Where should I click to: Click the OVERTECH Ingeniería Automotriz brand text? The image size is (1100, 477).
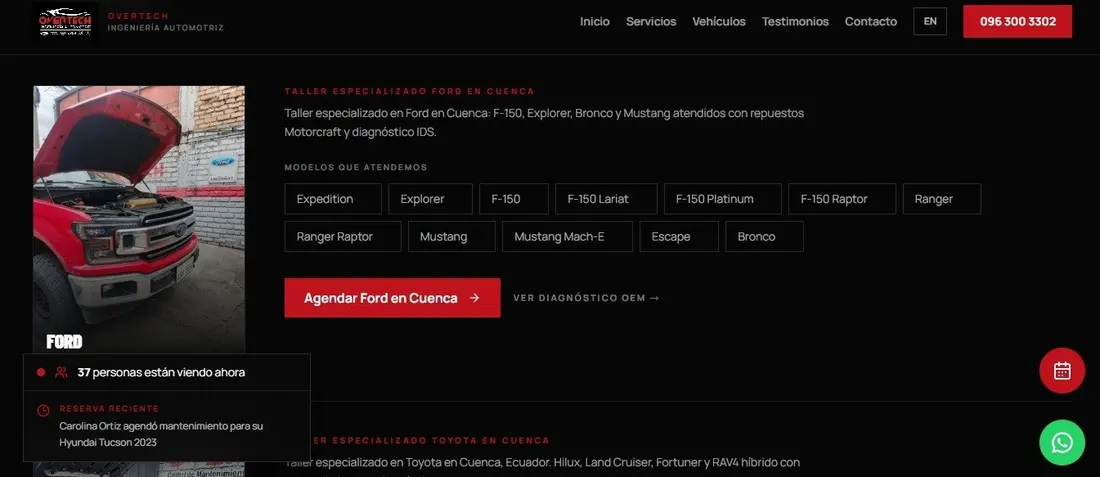(166, 22)
